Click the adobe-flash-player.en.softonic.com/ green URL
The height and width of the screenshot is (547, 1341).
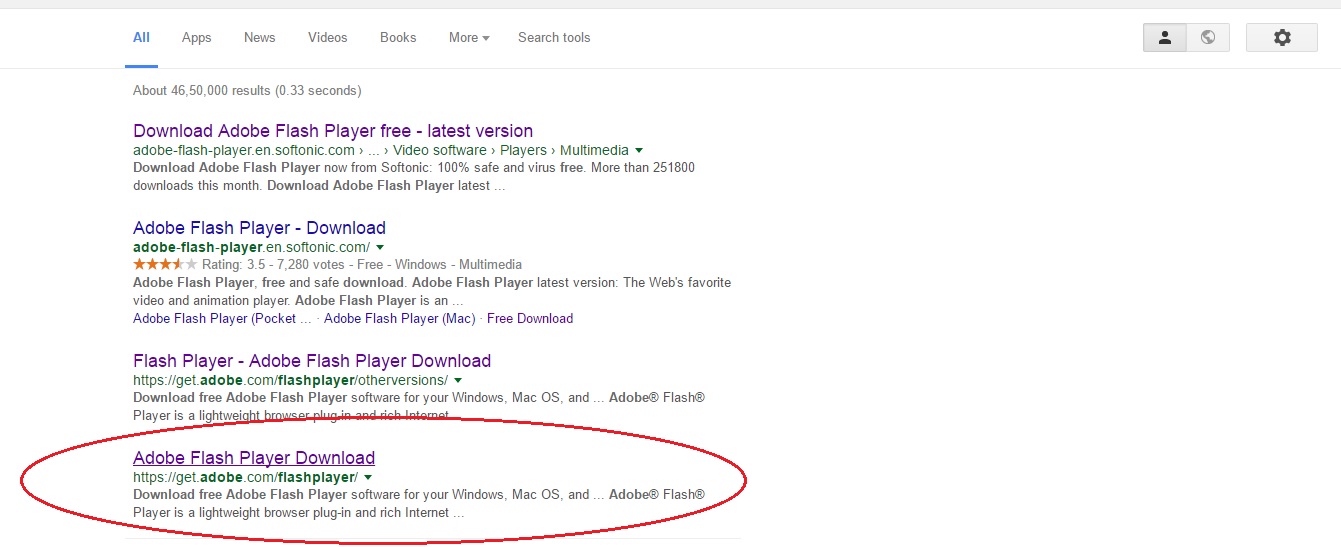[252, 247]
